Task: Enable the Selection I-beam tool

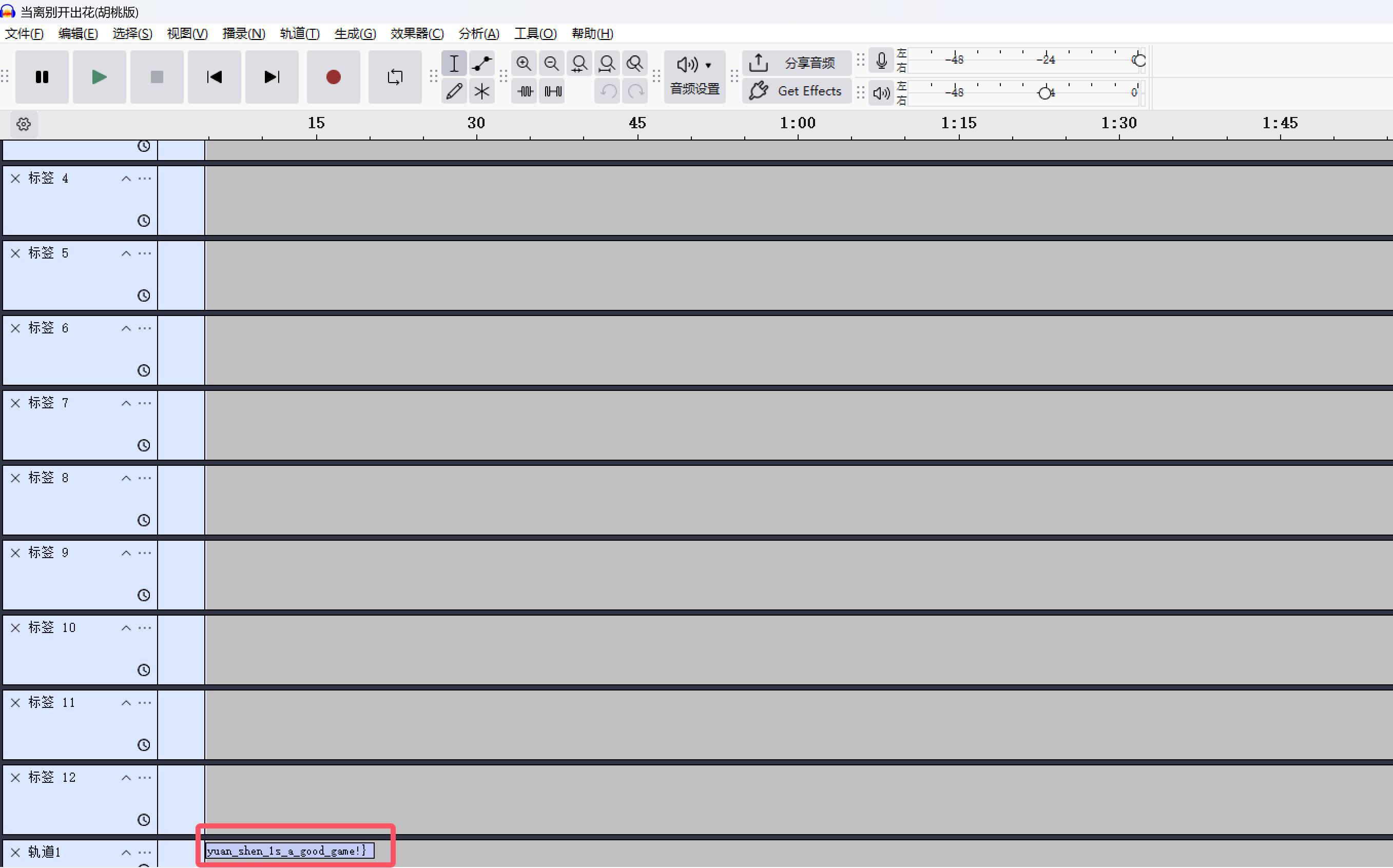Action: point(454,63)
